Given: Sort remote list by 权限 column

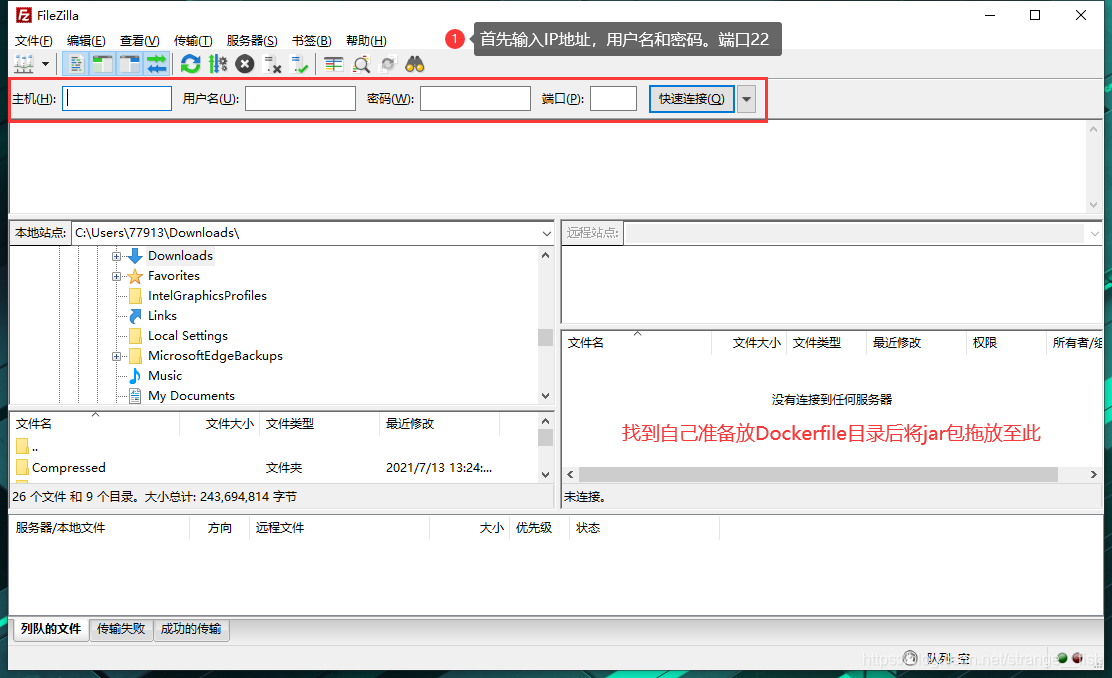Looking at the screenshot, I should tap(1006, 343).
